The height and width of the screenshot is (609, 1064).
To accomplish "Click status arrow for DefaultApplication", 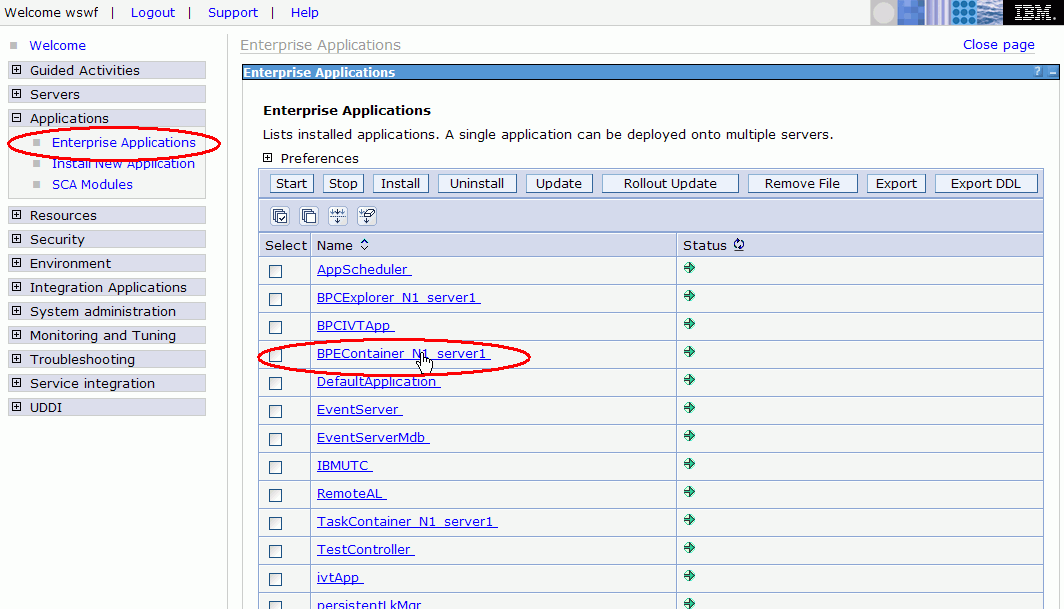I will pos(689,380).
